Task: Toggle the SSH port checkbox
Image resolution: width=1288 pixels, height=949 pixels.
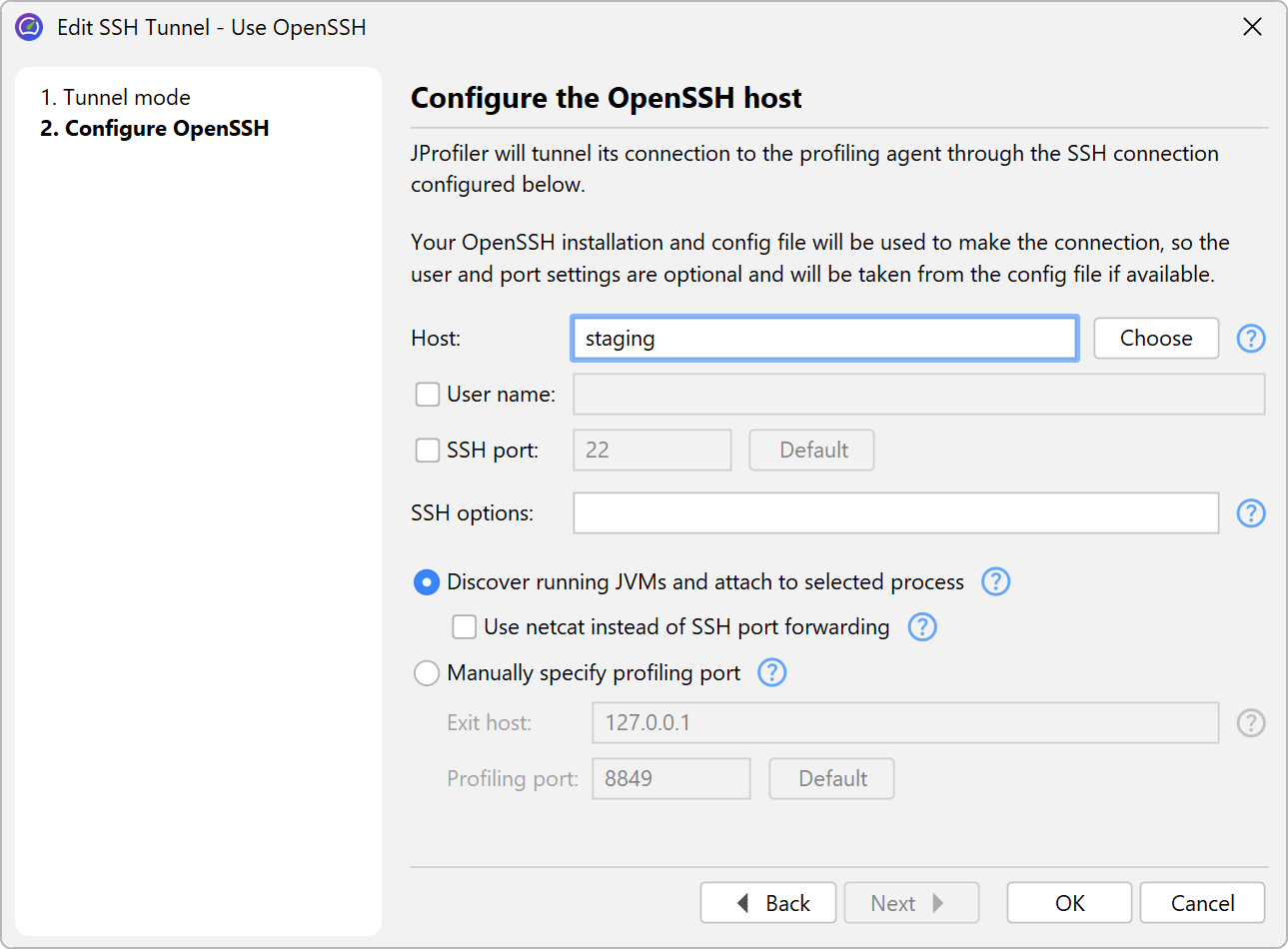Action: 428,451
